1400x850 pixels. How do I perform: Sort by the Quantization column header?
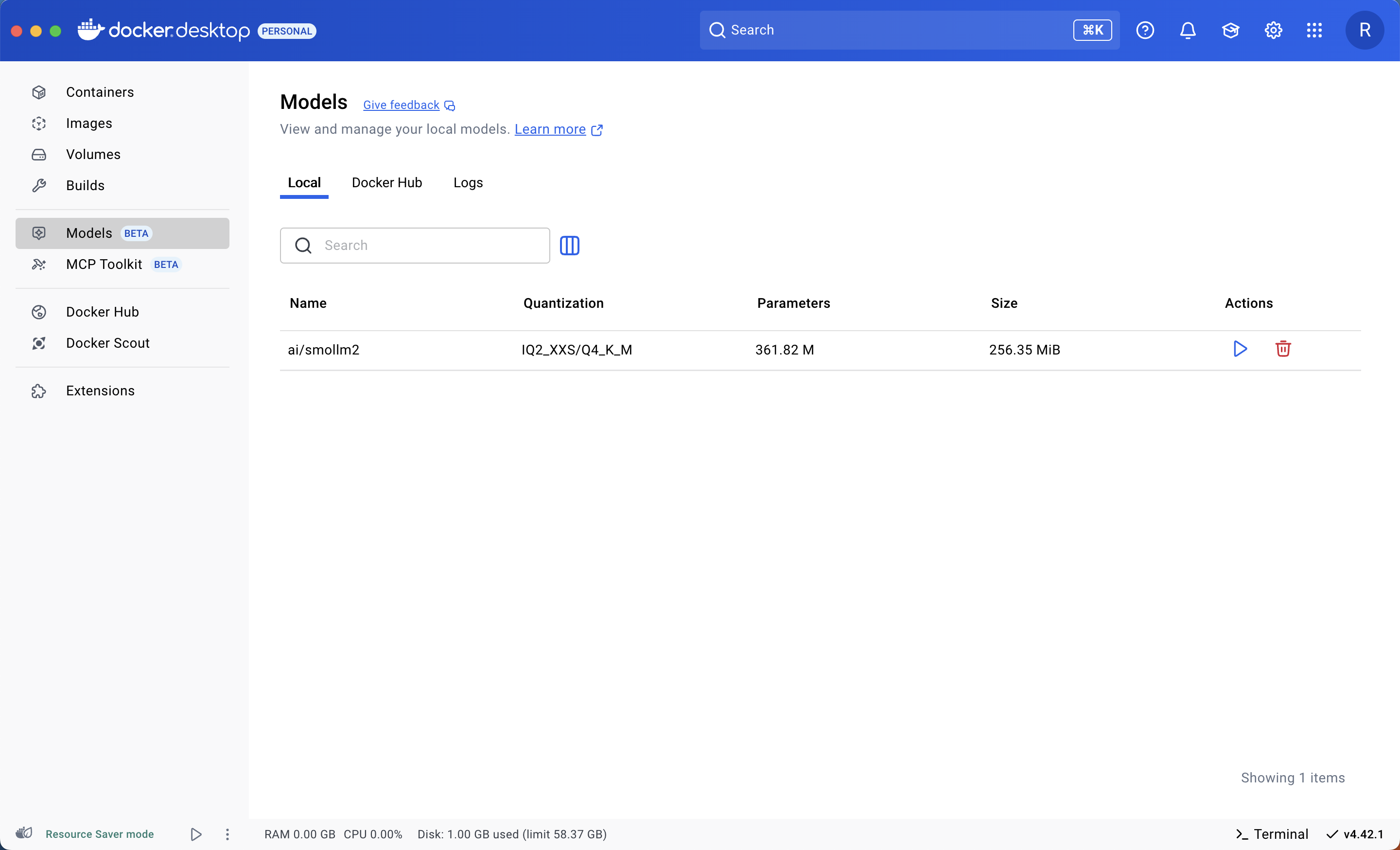[563, 303]
